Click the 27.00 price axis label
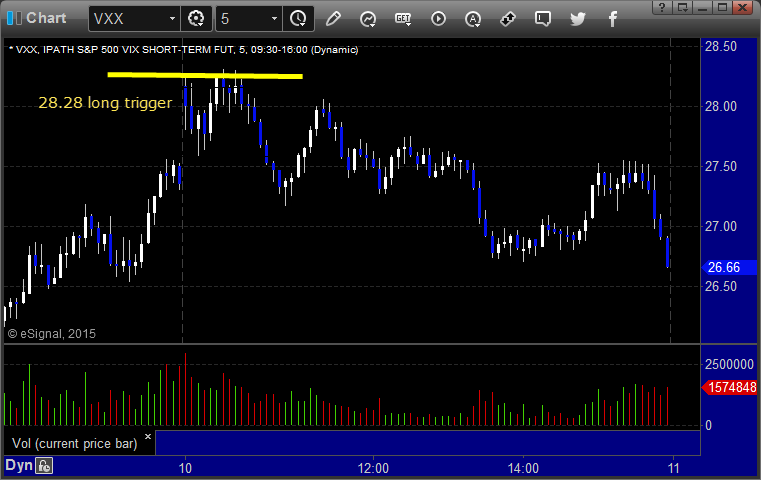The height and width of the screenshot is (480, 761). [x=721, y=226]
